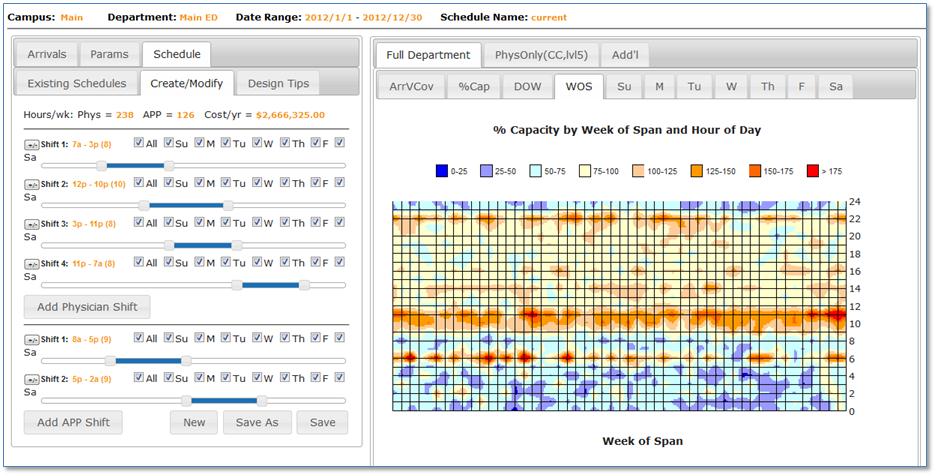Select the Full Department tab

[x=429, y=55]
